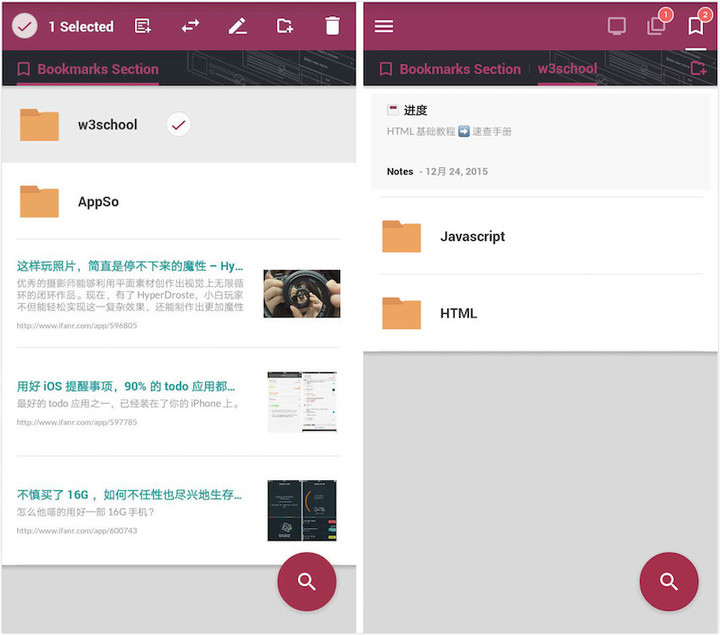720x635 pixels.
Task: Open the tabs icon with badge 1
Action: point(657,26)
